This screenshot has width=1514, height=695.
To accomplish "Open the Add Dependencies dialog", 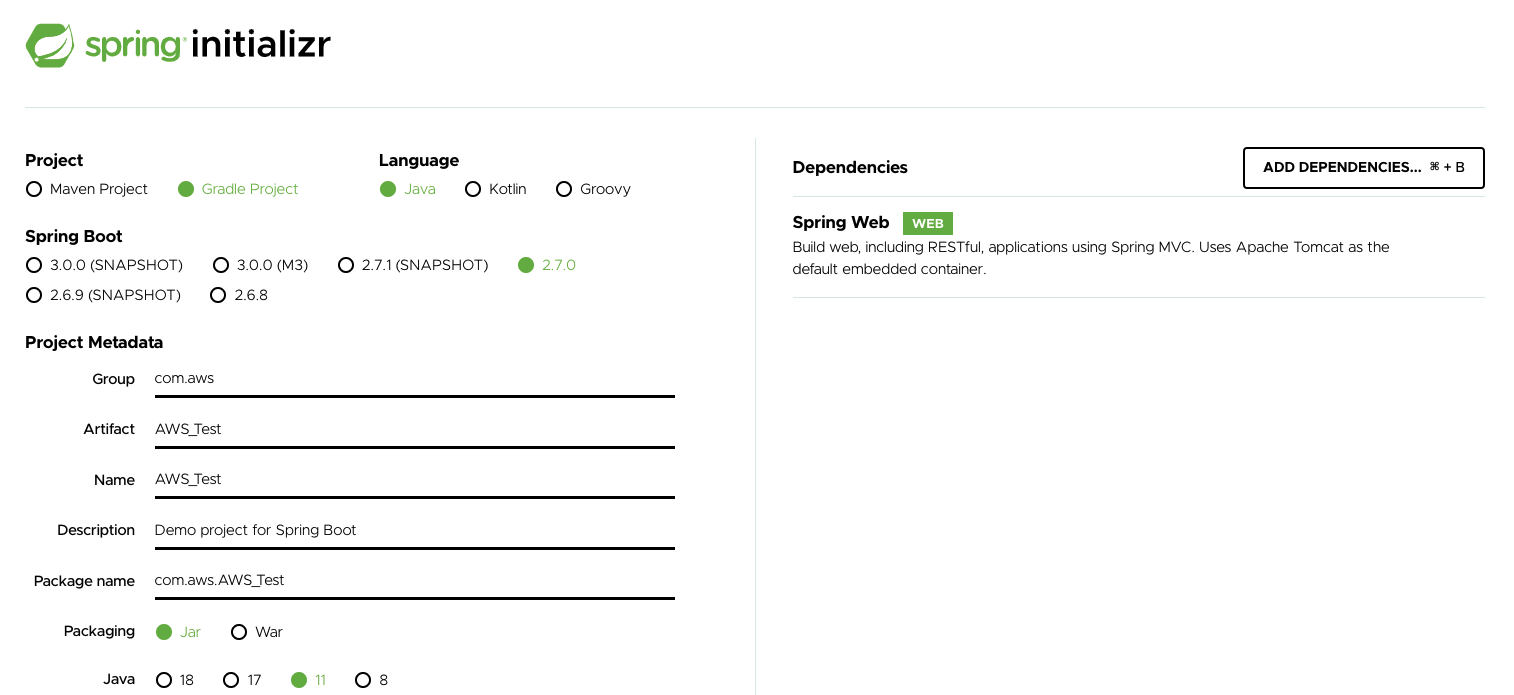I will point(1364,168).
